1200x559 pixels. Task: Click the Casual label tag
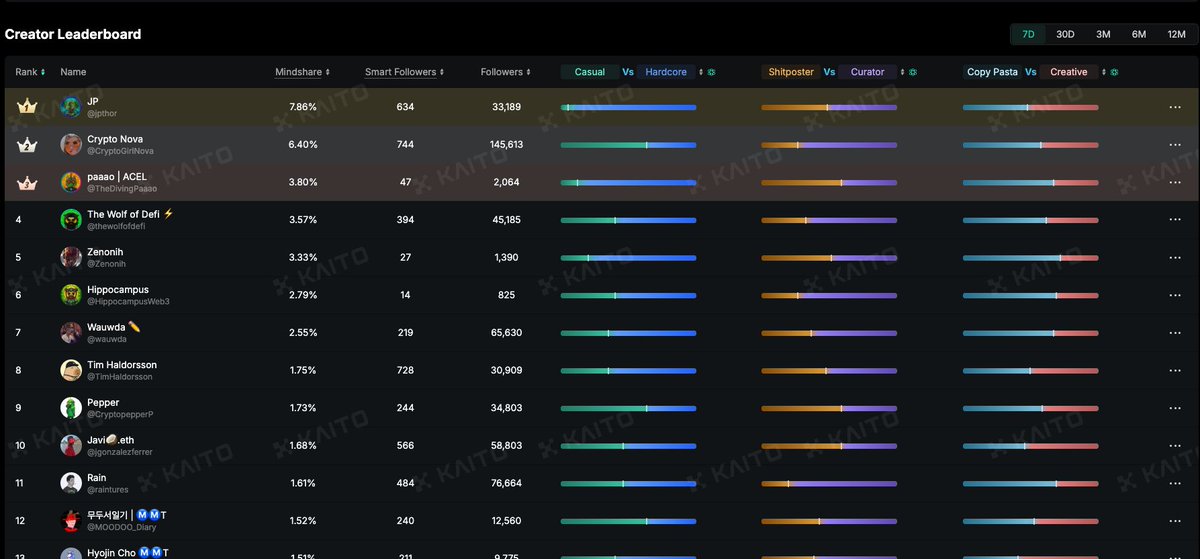pyautogui.click(x=590, y=72)
